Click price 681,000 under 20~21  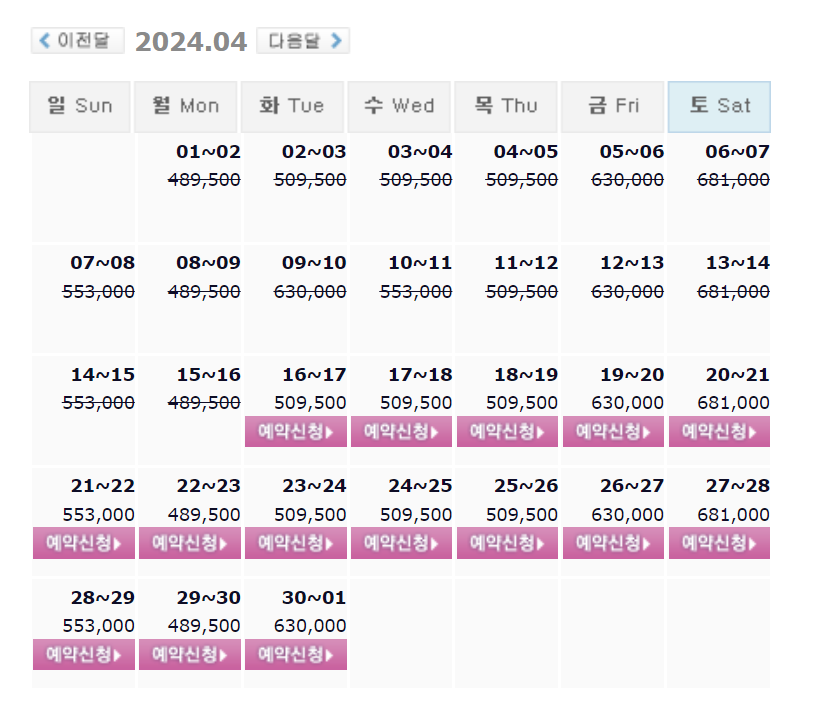[733, 403]
